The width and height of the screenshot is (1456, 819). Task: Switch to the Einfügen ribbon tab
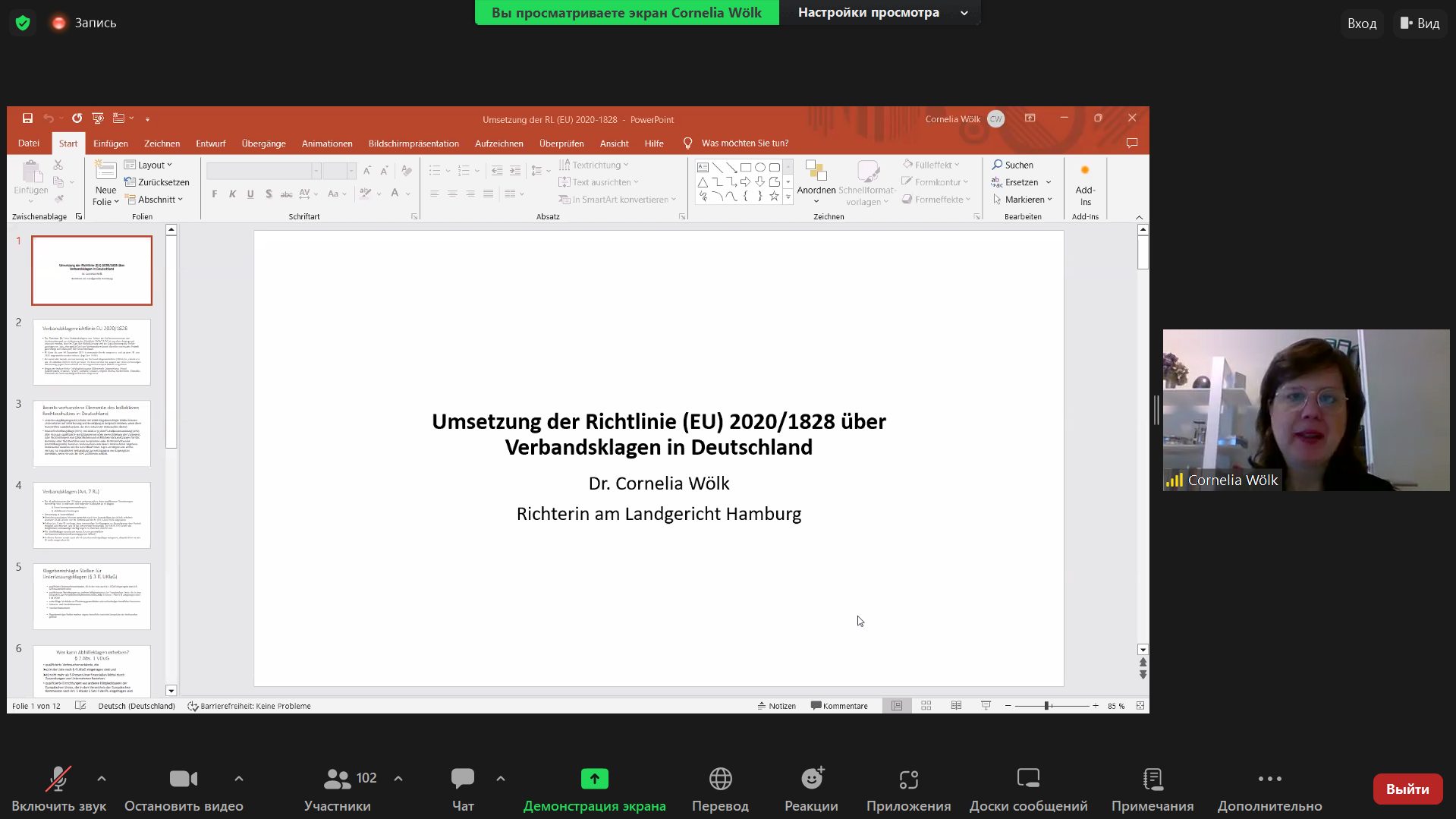pyautogui.click(x=111, y=143)
